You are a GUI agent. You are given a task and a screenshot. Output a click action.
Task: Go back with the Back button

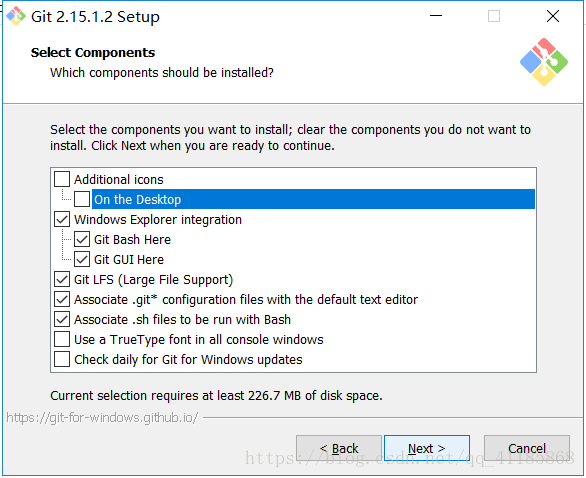click(339, 448)
